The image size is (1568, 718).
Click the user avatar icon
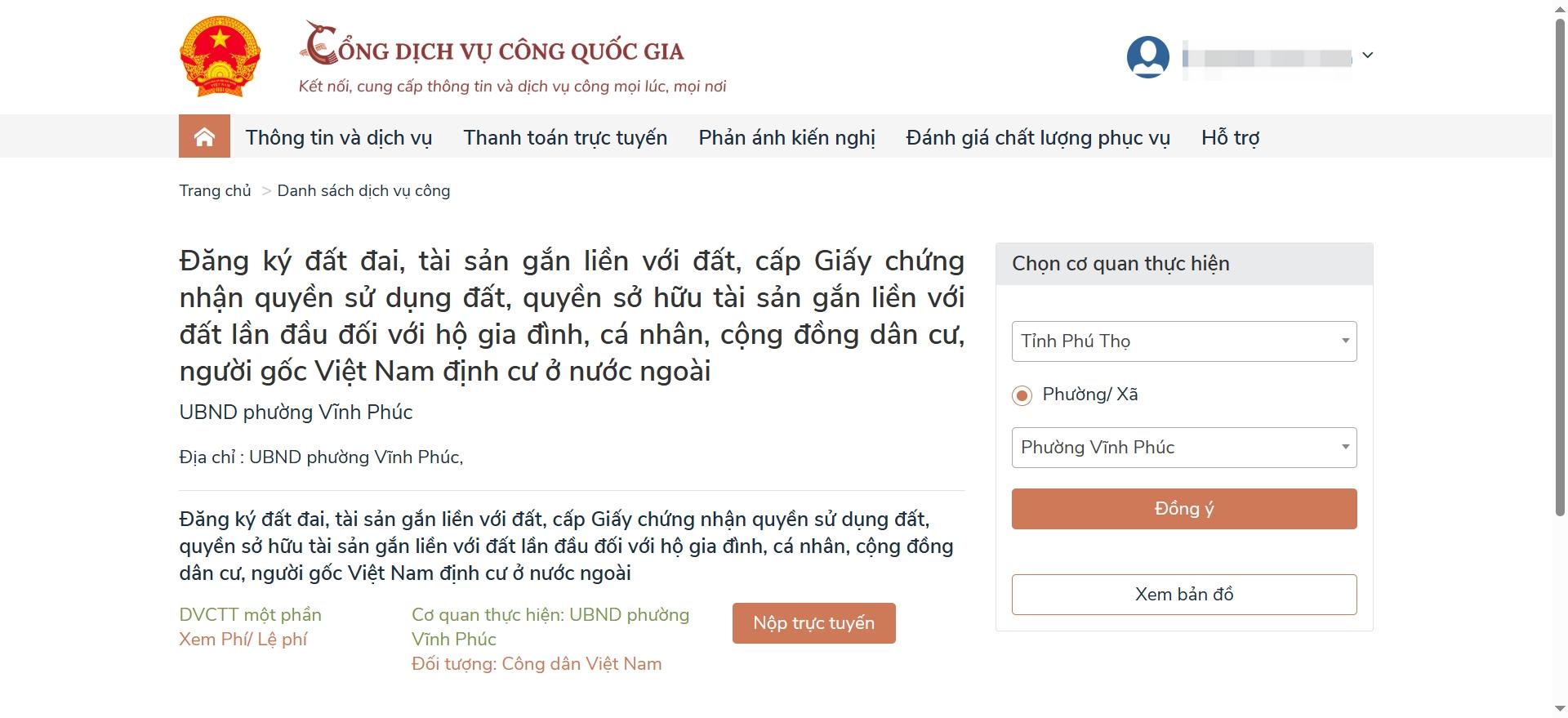[1147, 56]
